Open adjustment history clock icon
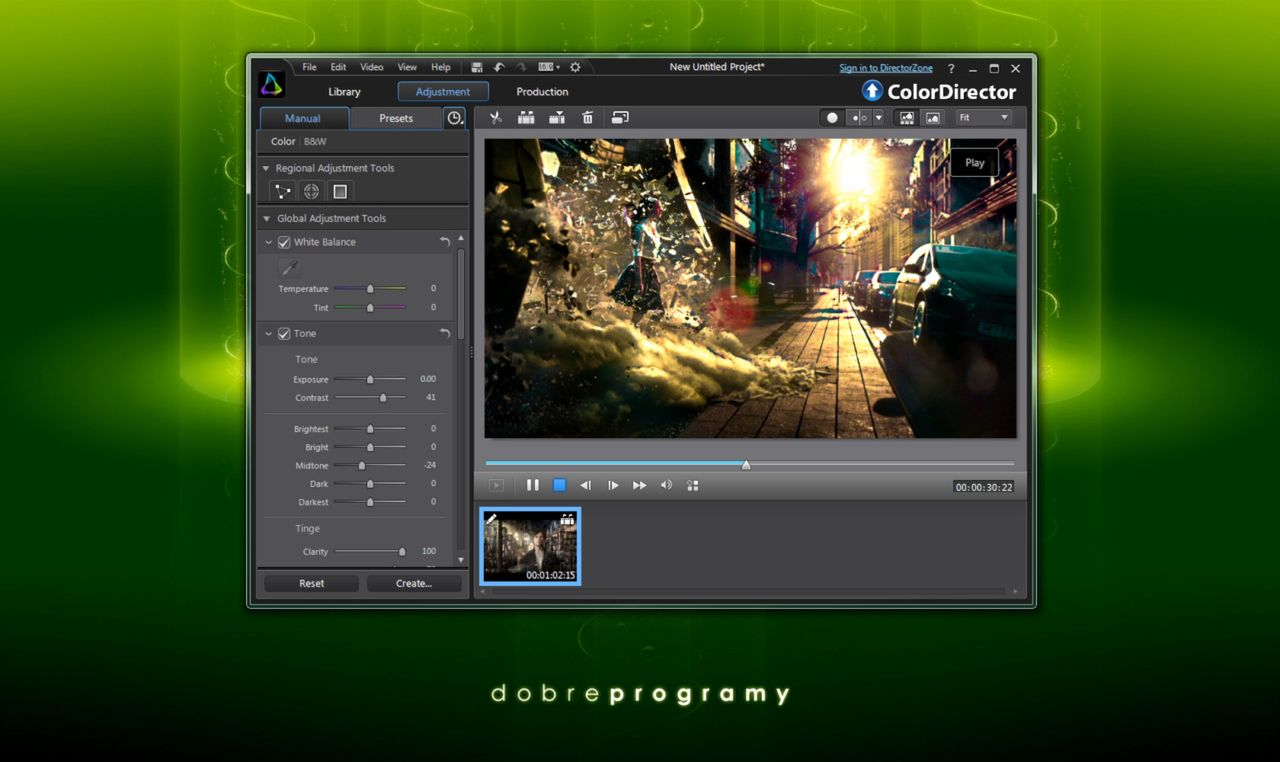 click(x=455, y=118)
